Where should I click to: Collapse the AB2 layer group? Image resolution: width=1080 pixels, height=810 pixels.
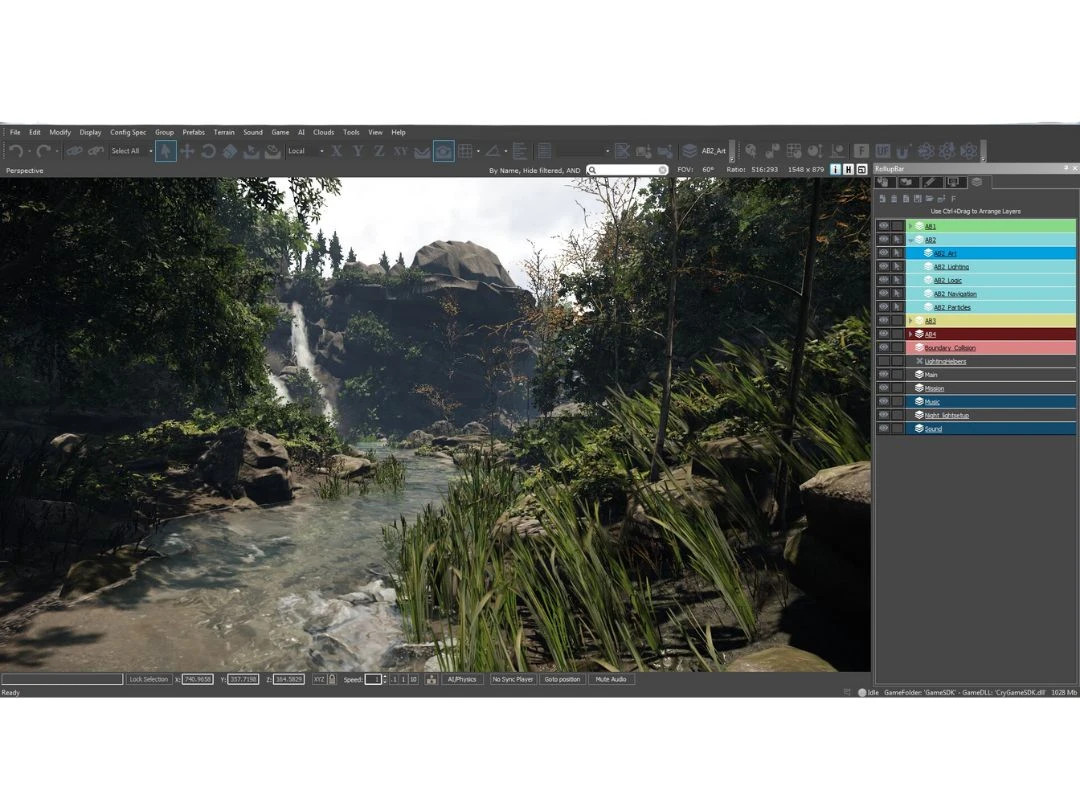tap(910, 240)
